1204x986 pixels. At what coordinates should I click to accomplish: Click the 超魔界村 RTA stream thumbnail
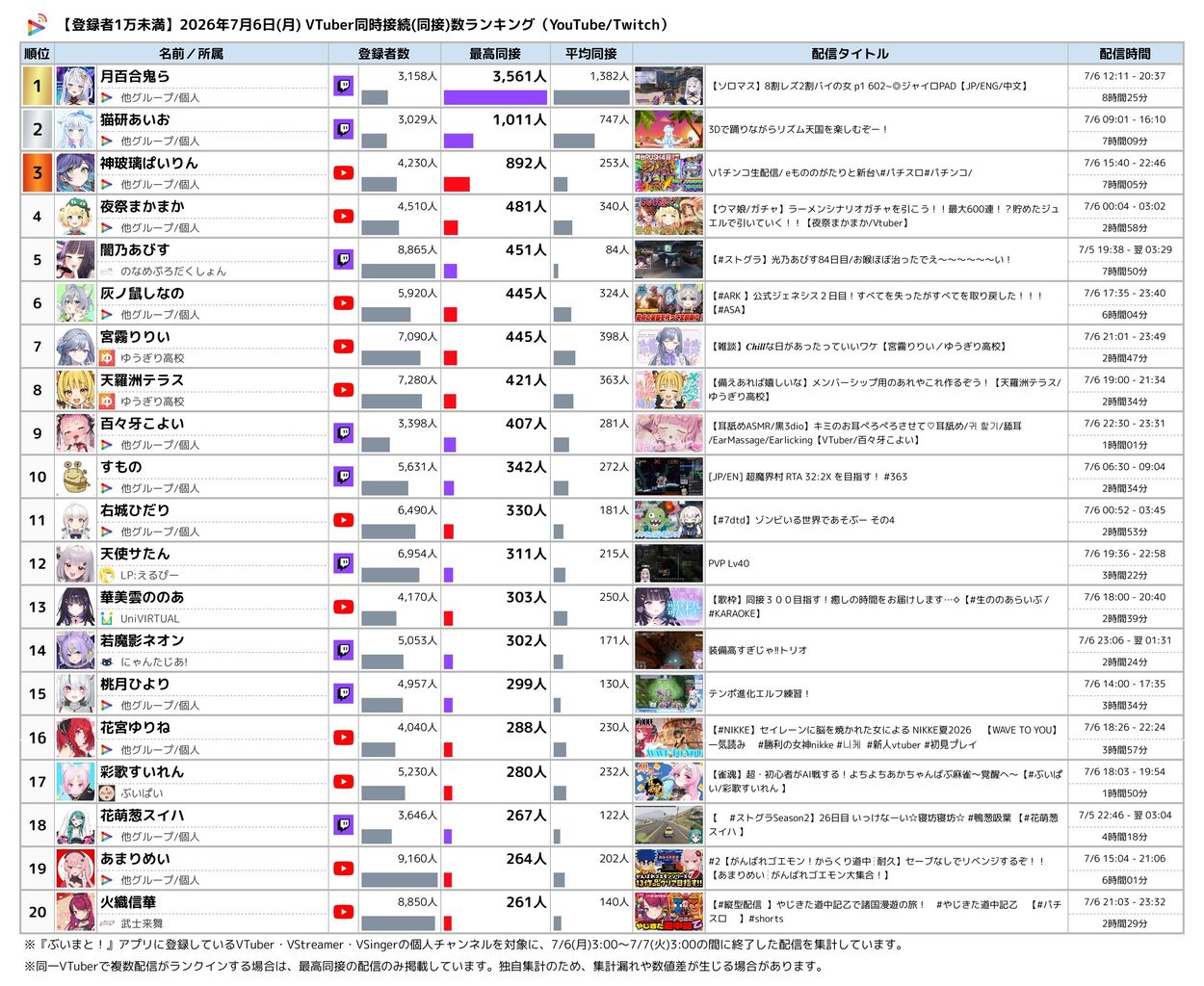point(668,477)
